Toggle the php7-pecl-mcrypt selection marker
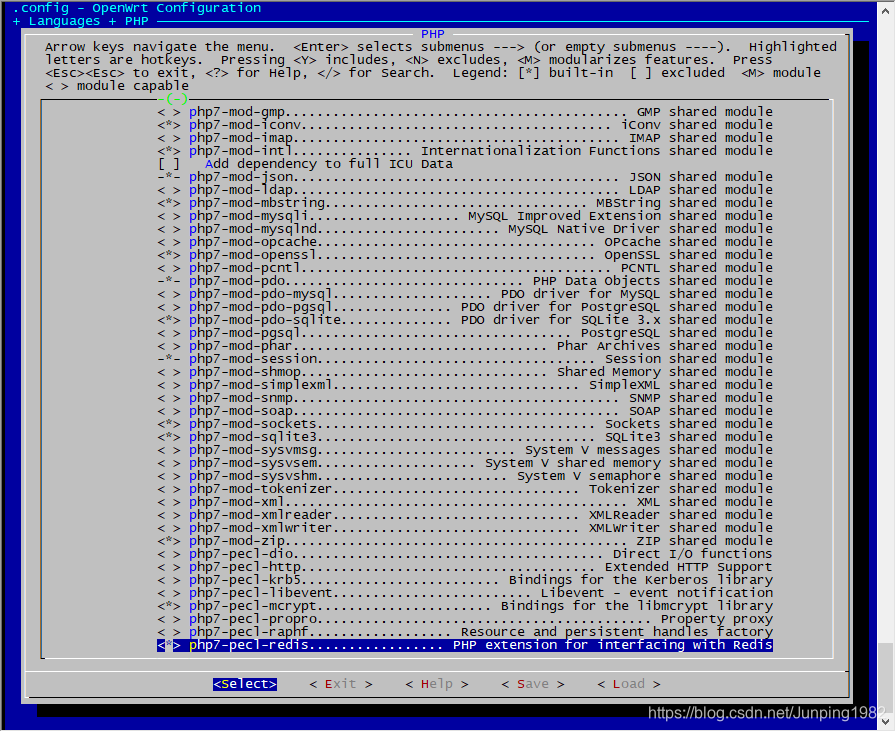 [169, 606]
